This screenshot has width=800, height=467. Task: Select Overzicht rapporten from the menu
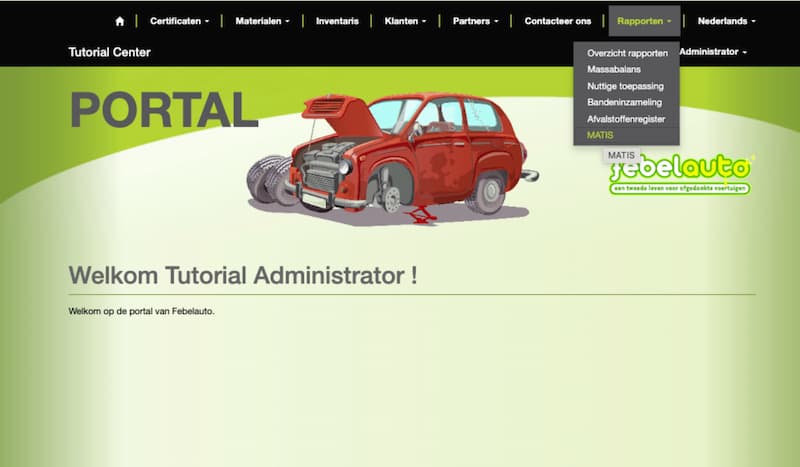(x=627, y=53)
